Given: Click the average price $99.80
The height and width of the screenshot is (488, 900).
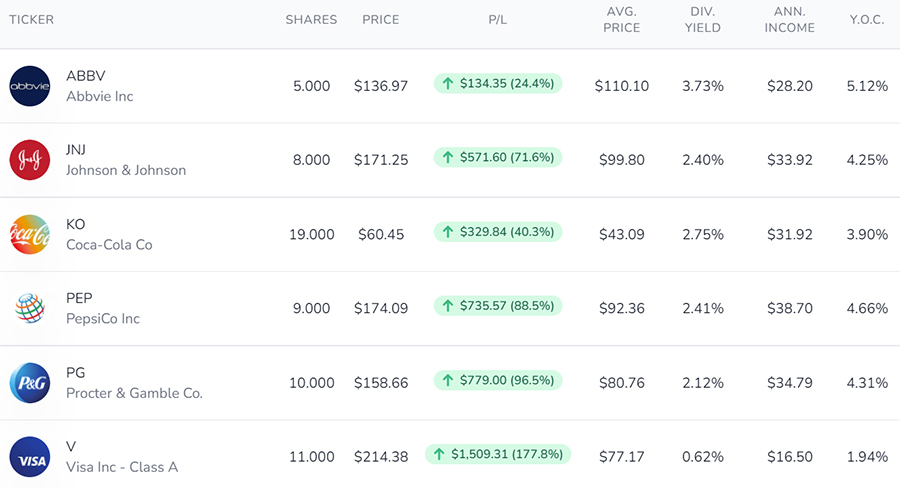Looking at the screenshot, I should coord(622,160).
